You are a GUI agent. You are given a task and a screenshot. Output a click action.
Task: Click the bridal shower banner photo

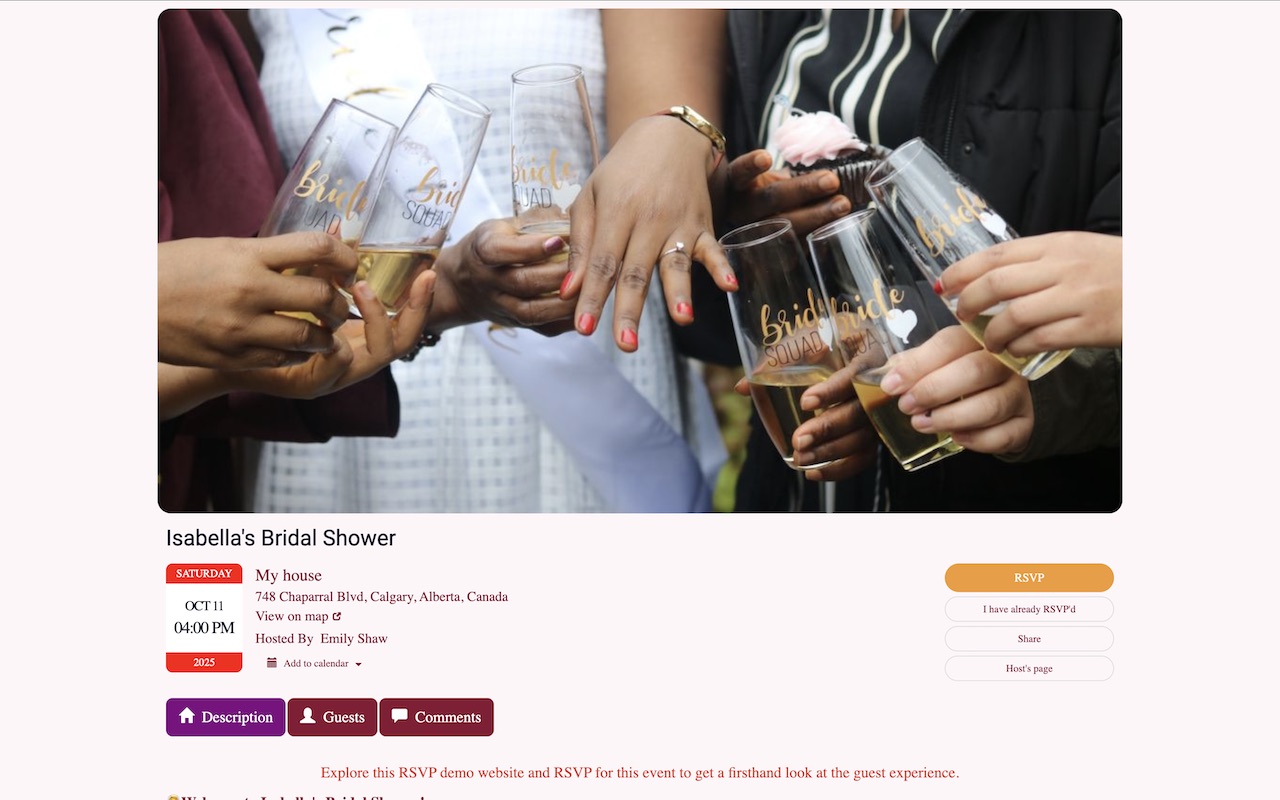[x=640, y=261]
